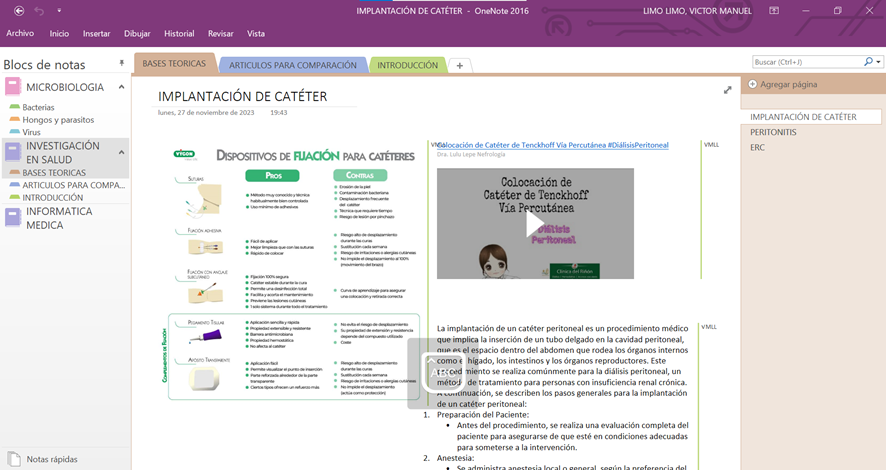Switch to the BASES TEORICAS section tab
886x470 pixels.
click(174, 63)
